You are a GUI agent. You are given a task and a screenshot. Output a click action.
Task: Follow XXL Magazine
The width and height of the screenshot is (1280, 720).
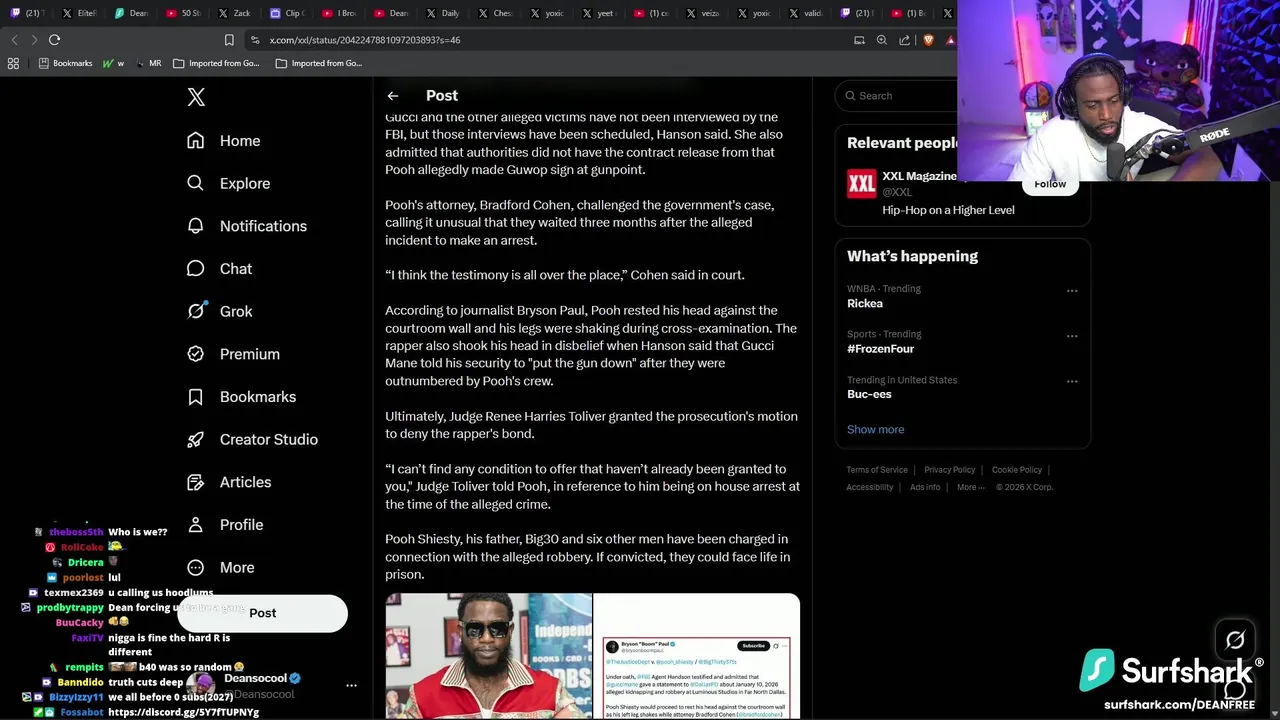(x=1050, y=184)
